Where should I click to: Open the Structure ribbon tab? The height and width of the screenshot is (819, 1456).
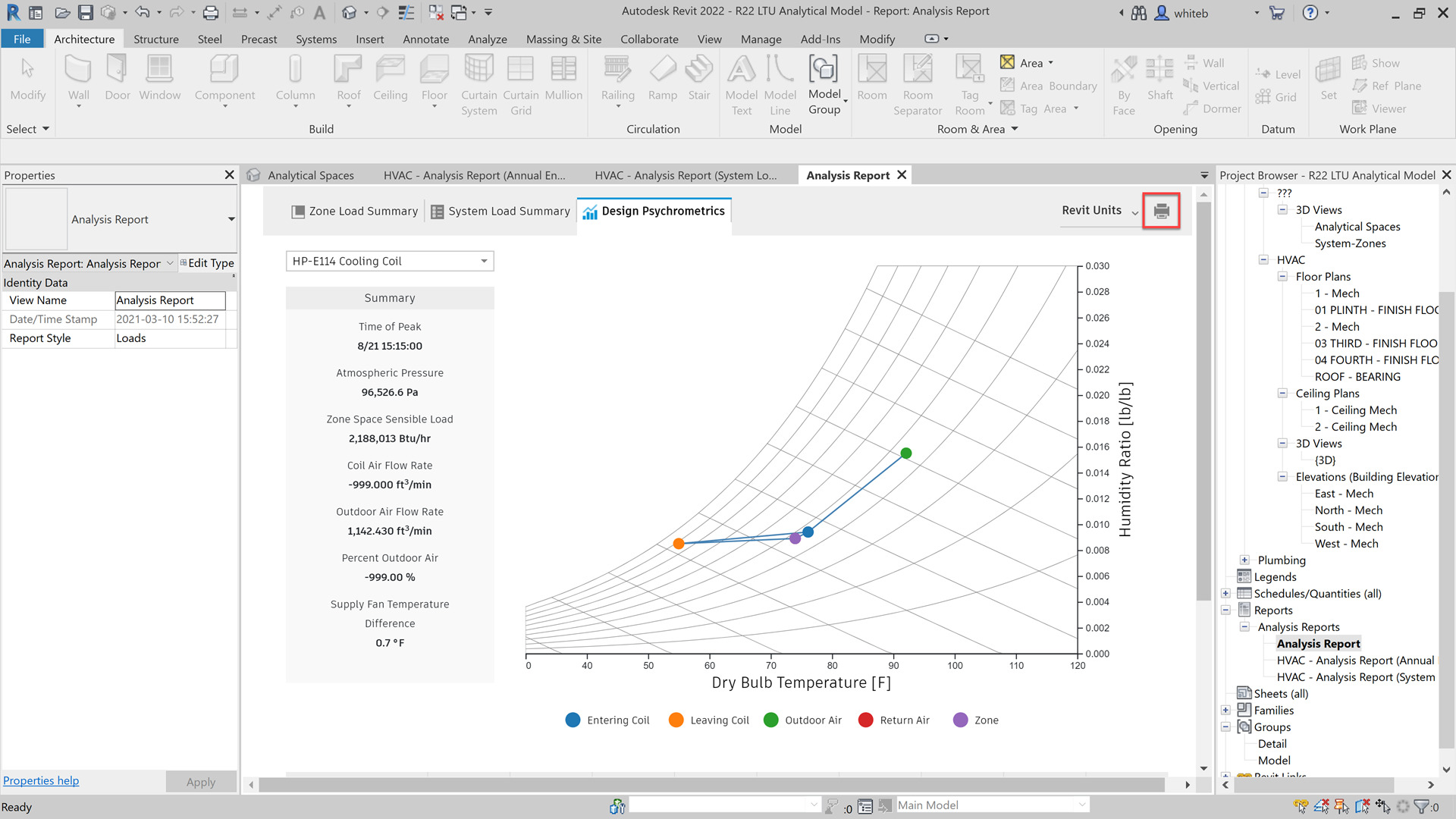coord(156,39)
